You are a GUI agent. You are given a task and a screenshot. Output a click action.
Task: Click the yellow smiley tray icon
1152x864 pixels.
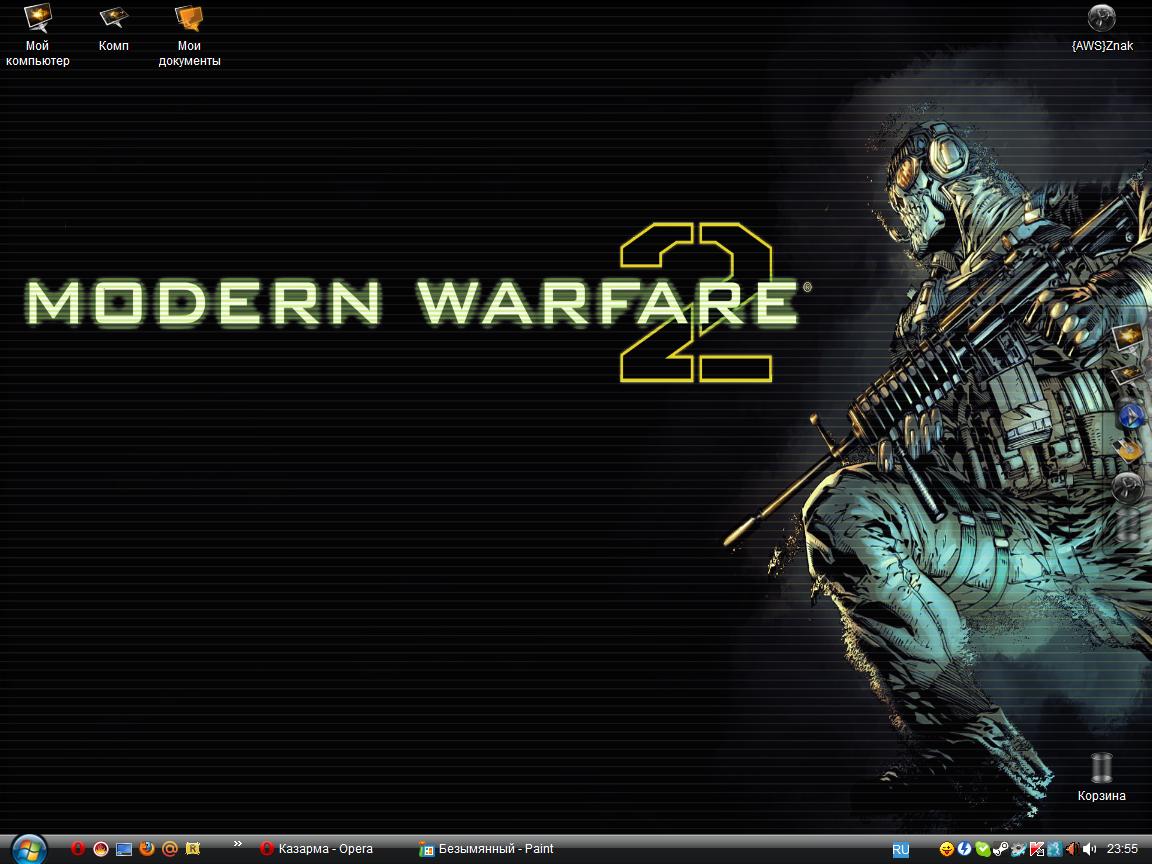pyautogui.click(x=947, y=849)
